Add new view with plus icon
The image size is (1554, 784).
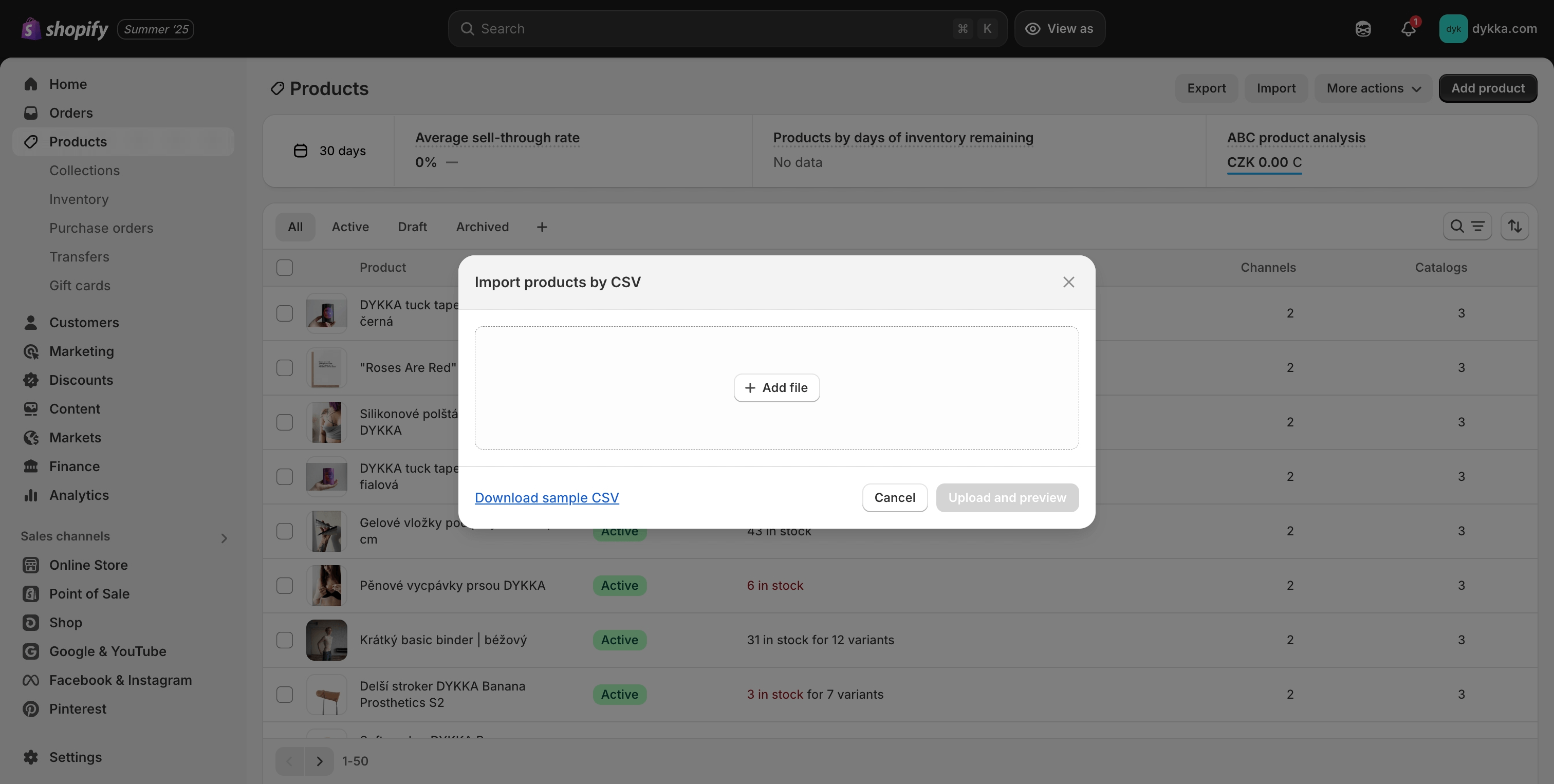(x=542, y=228)
